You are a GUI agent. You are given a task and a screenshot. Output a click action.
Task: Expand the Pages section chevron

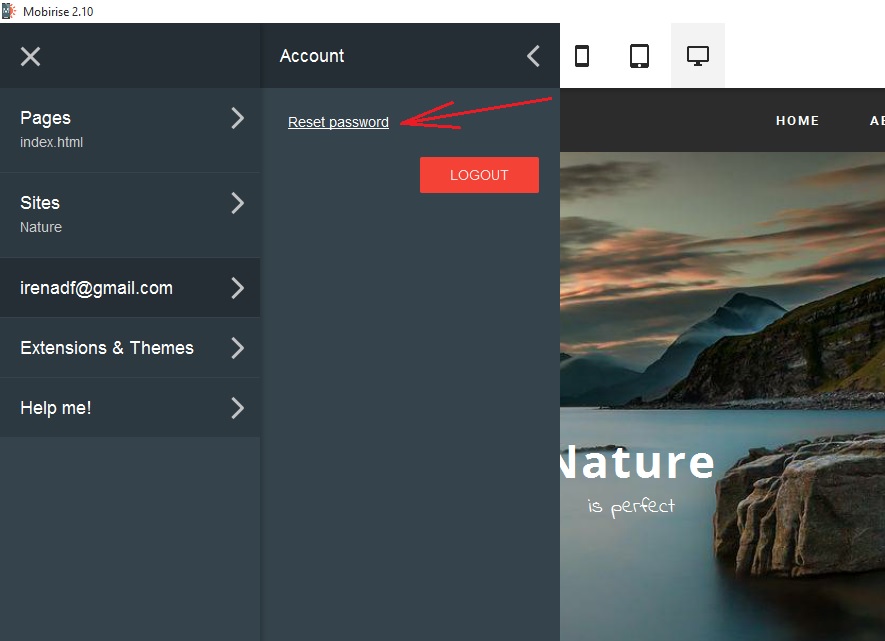point(237,118)
